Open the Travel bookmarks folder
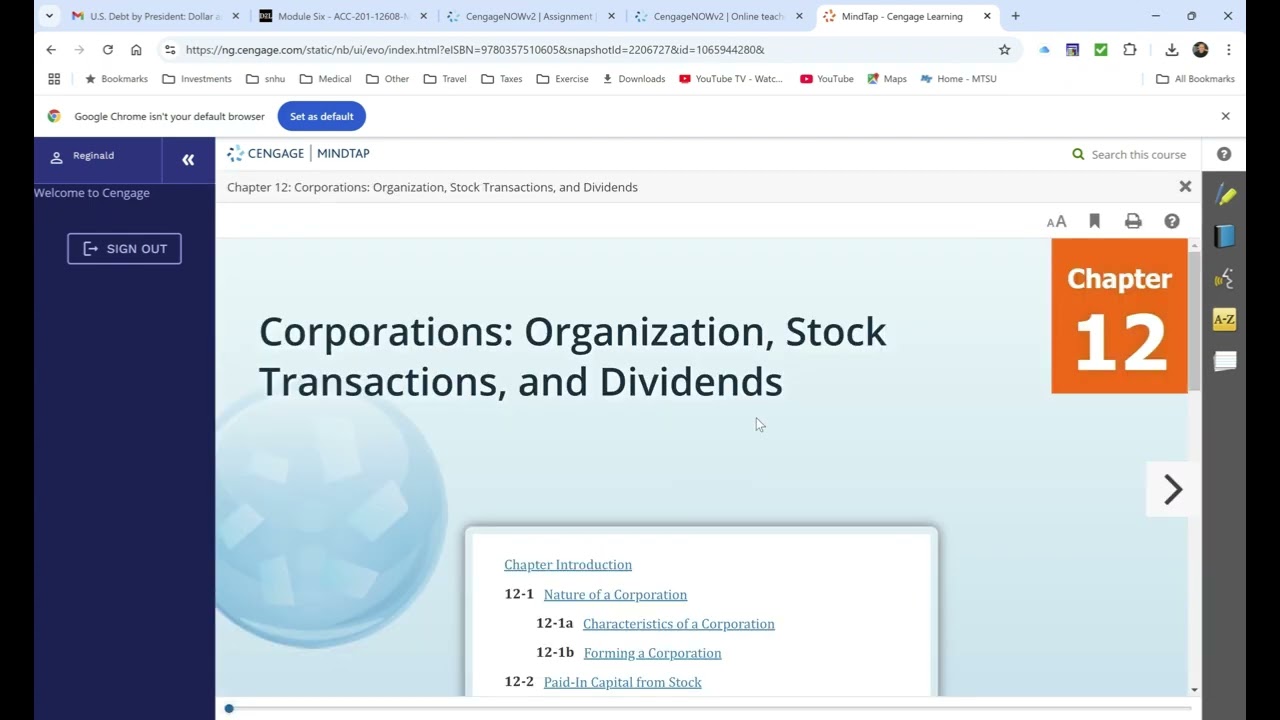This screenshot has width=1280, height=720. [x=445, y=79]
